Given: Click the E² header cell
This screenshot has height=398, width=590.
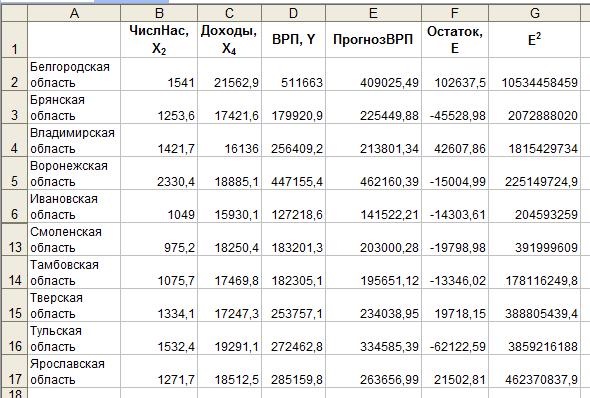Looking at the screenshot, I should (x=534, y=39).
